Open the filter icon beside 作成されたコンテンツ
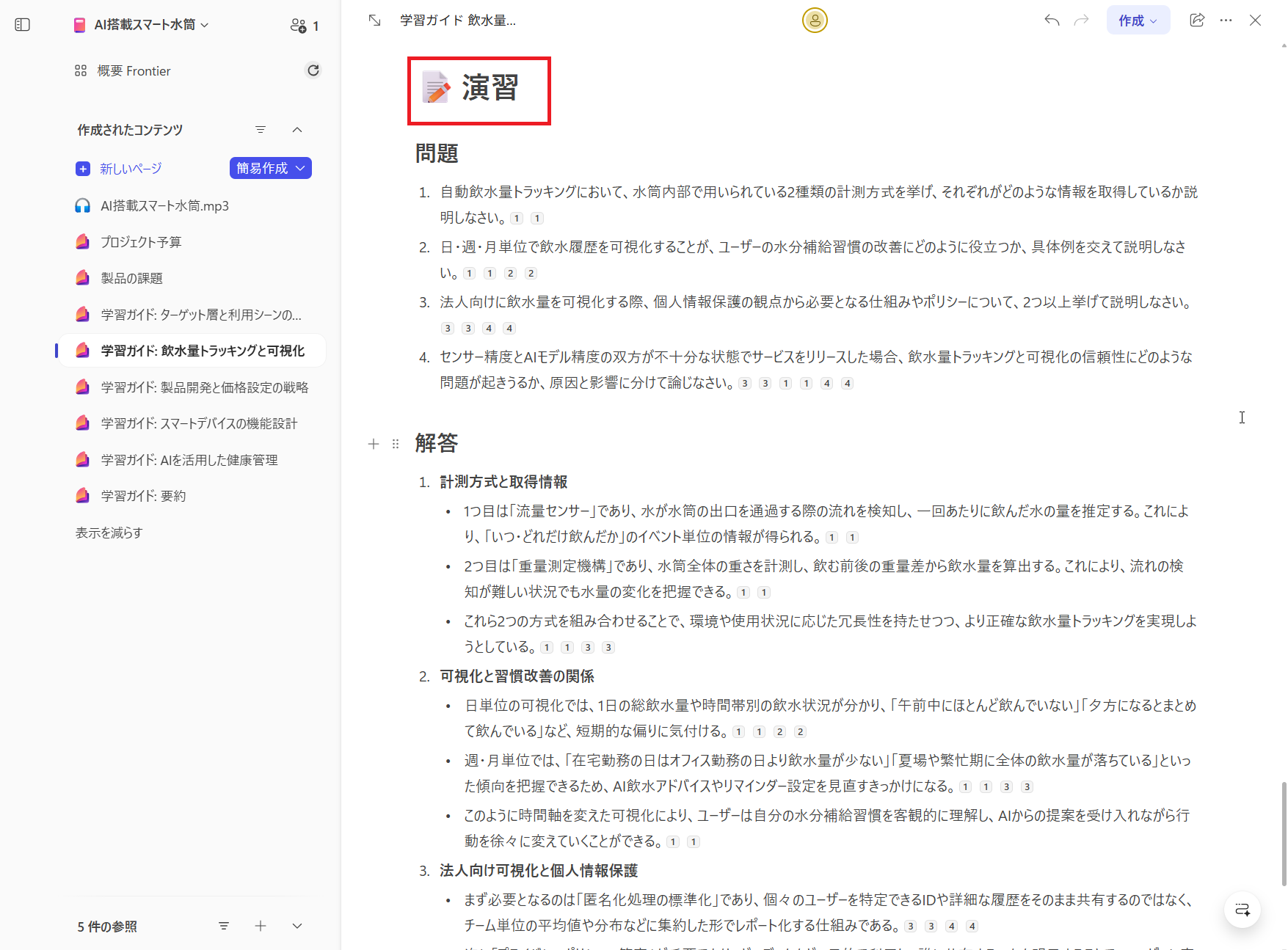This screenshot has height=950, width=1288. 261,129
